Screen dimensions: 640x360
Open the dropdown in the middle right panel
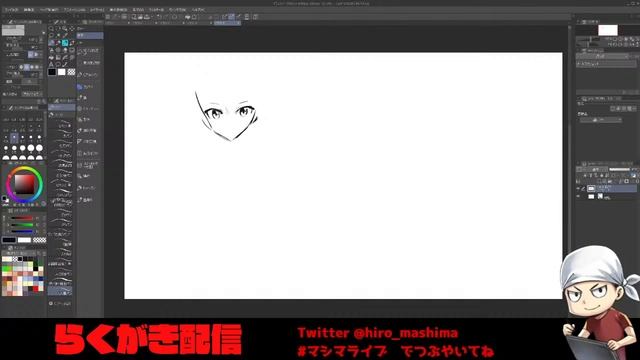point(600,120)
